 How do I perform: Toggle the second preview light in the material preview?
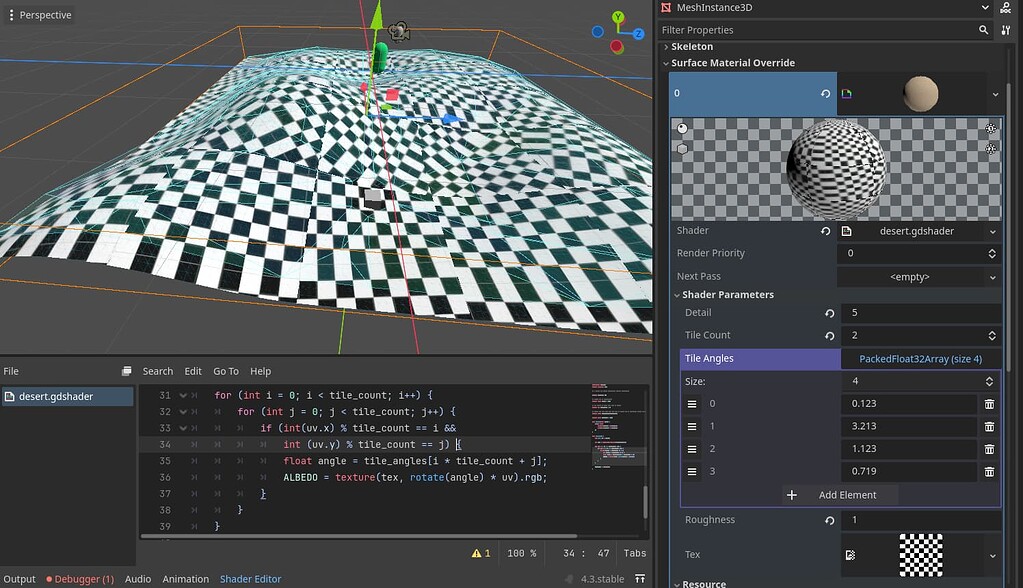coord(990,149)
